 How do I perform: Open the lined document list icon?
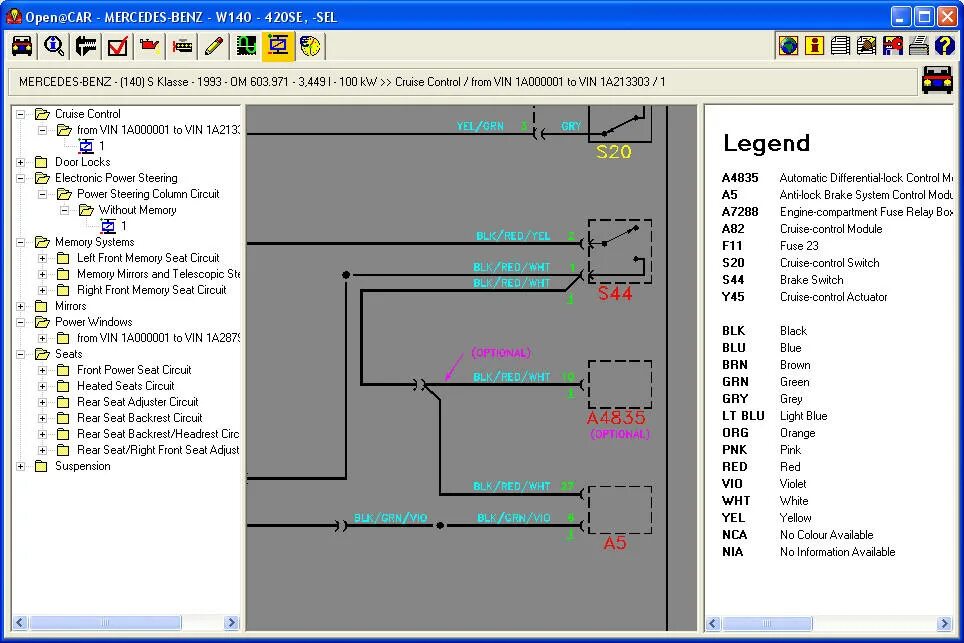(840, 45)
